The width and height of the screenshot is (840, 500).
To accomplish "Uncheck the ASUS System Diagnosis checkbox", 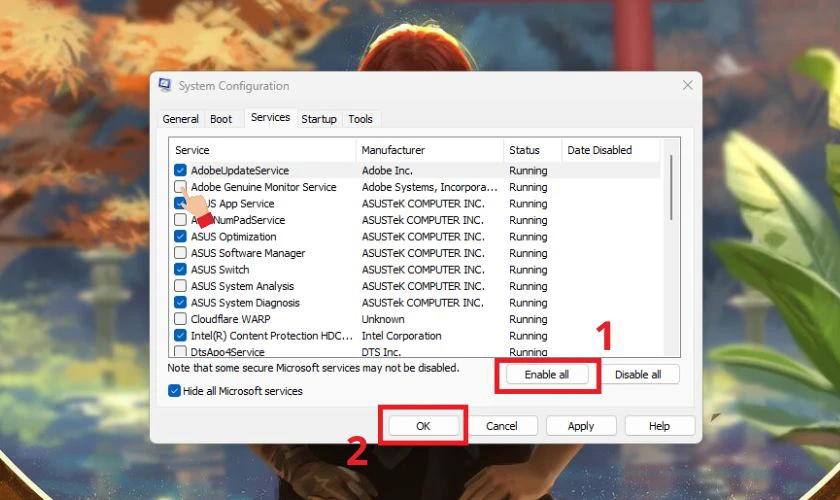I will [180, 303].
